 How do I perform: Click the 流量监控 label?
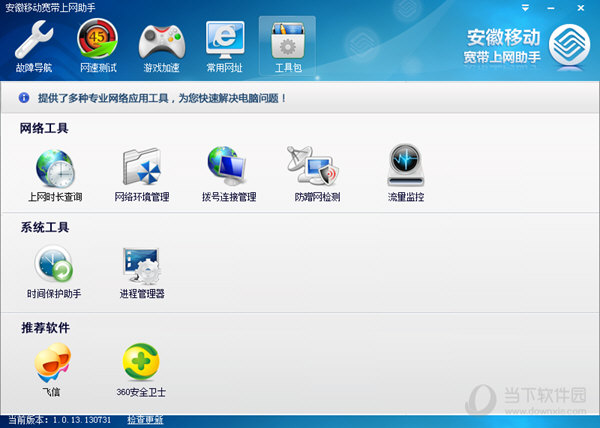(406, 197)
